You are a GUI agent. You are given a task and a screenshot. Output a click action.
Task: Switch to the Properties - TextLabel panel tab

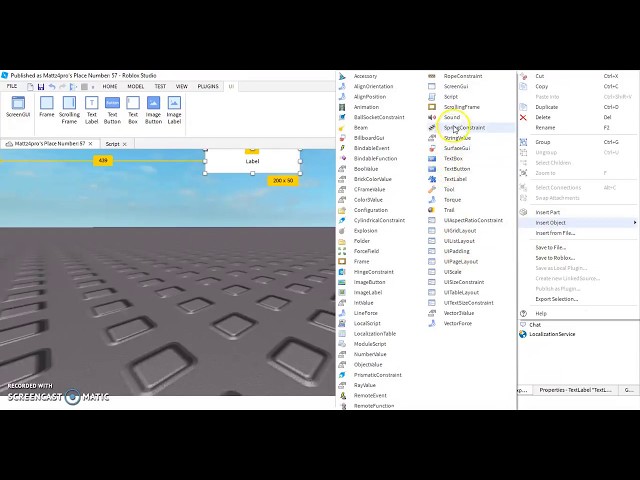tap(575, 390)
